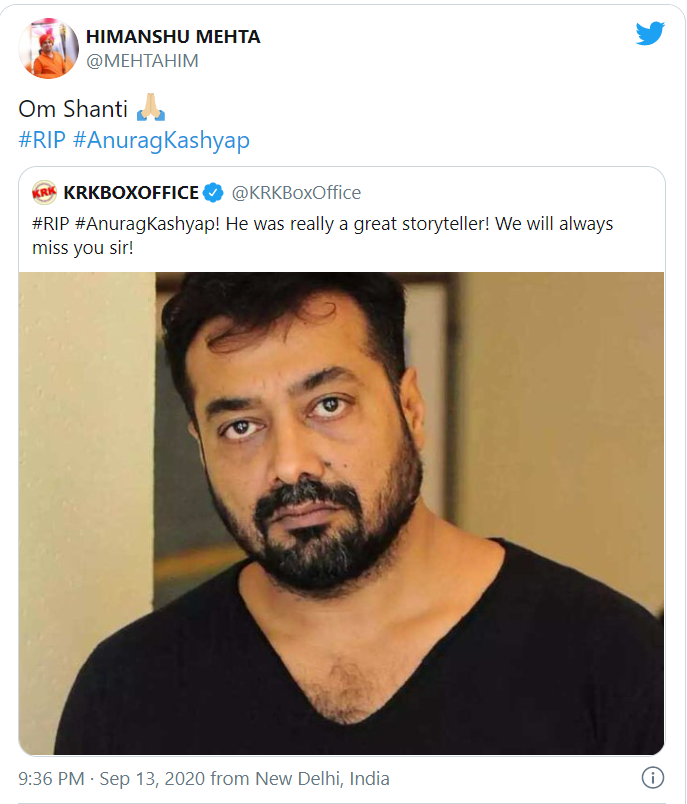This screenshot has height=804, width=687.
Task: Visit the @KRKBoxOffice handle
Action: coord(296,193)
